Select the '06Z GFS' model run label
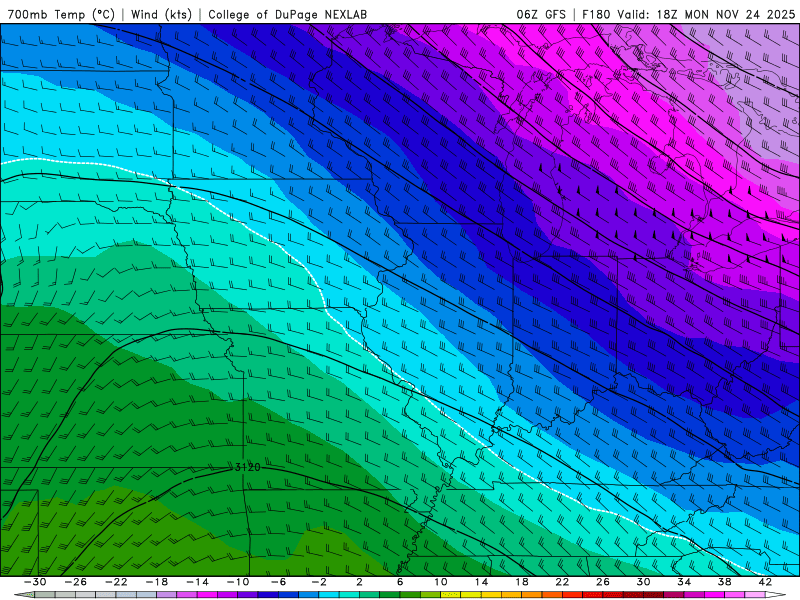Screen dimensions: 800x600 click(541, 15)
